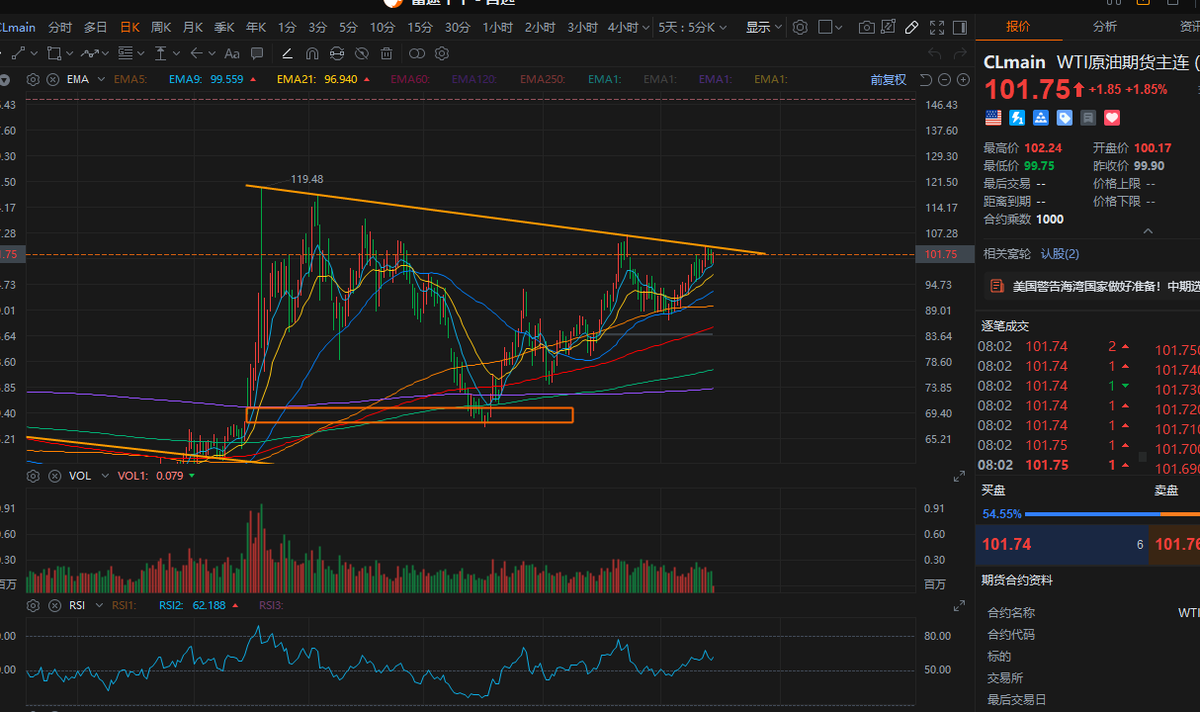Screen dimensions: 1200x712
Task: Zoom out the chart with minus icon
Action: coord(946,79)
